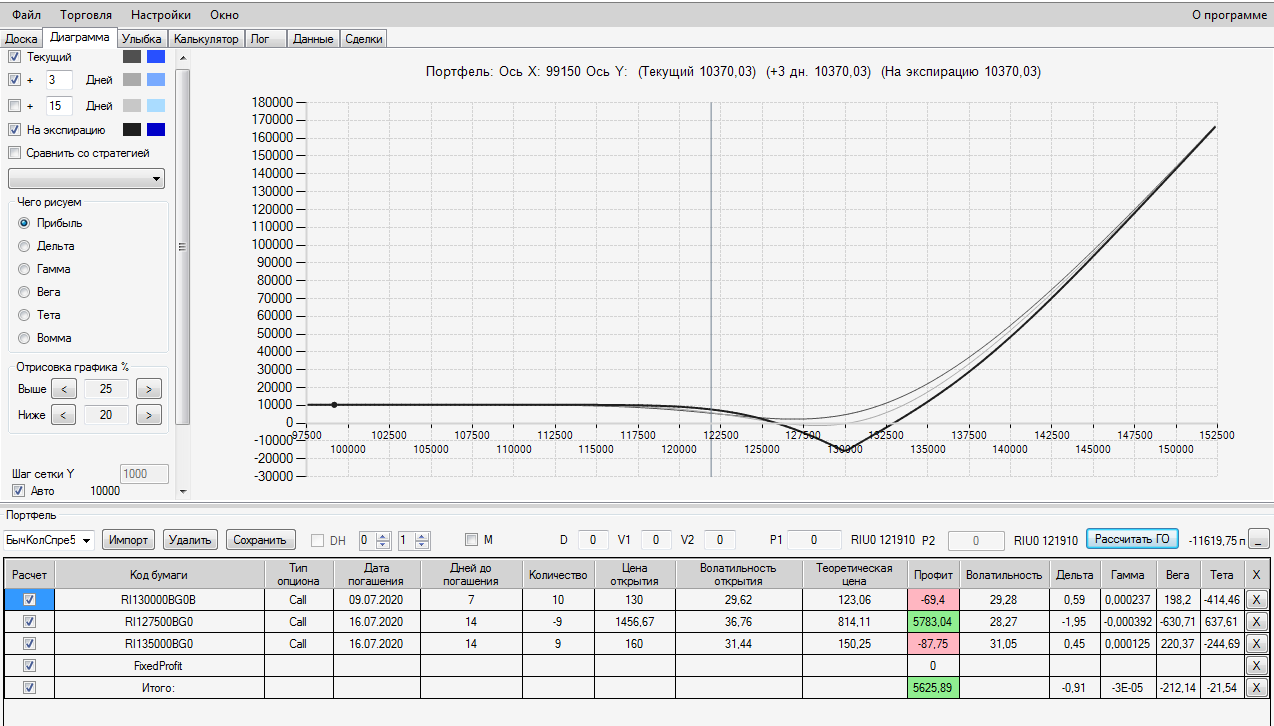Click the 3 days input field
The width and height of the screenshot is (1274, 726).
point(59,80)
